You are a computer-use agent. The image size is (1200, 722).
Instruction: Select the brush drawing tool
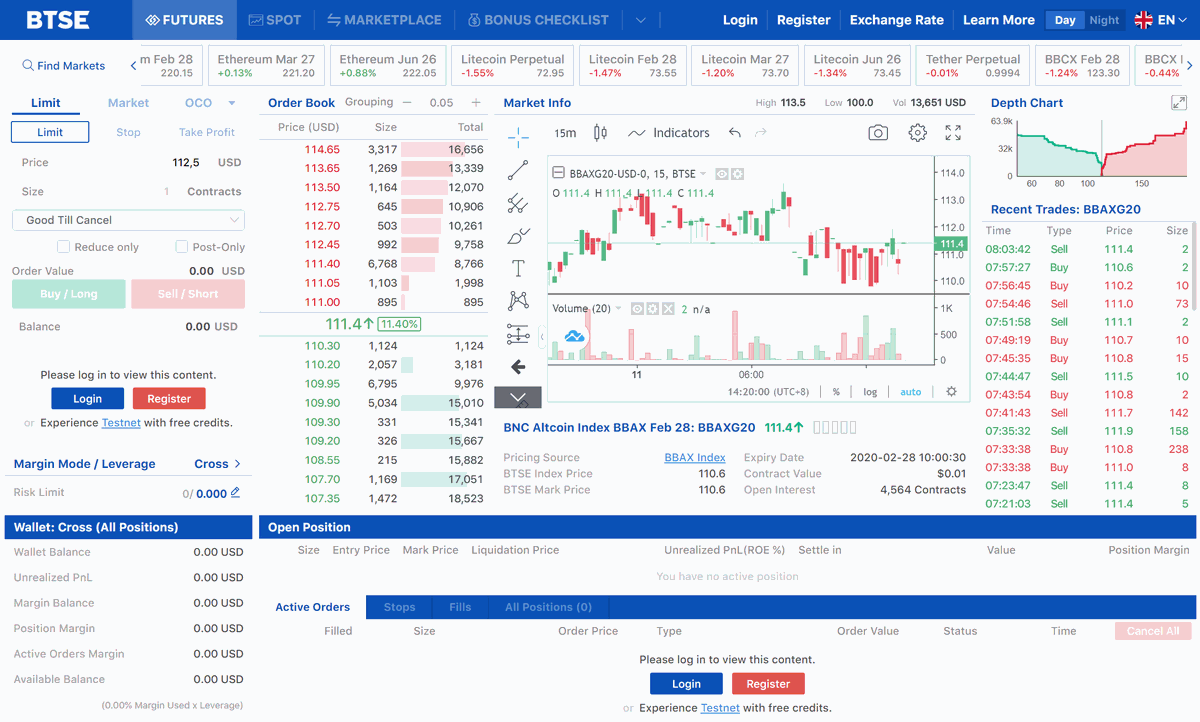click(518, 236)
